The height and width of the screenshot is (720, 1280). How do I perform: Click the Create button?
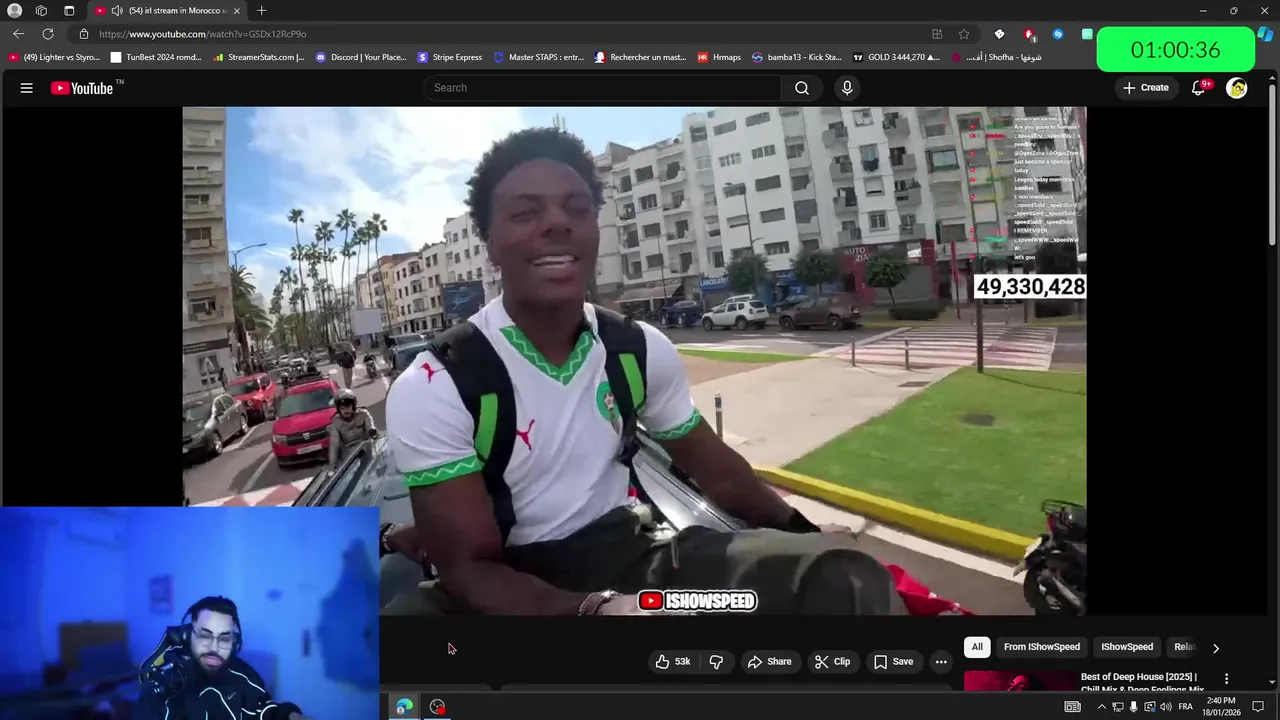point(1145,88)
